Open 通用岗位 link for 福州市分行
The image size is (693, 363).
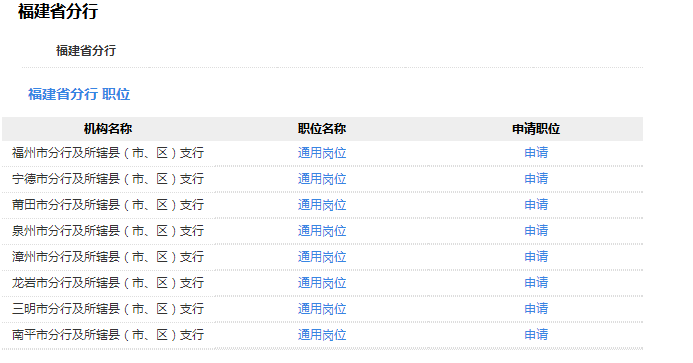322,153
